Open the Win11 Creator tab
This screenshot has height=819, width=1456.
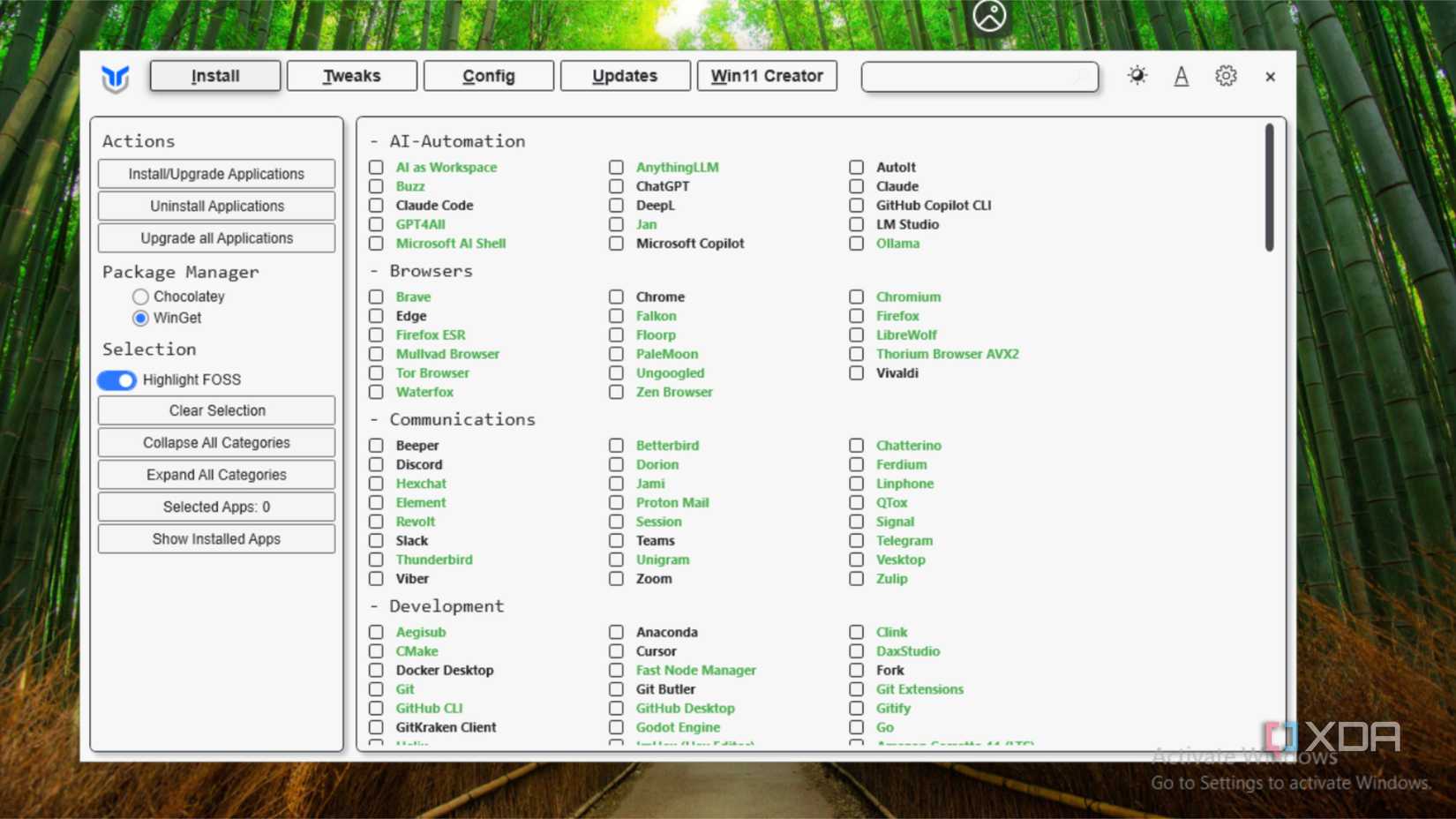[x=766, y=76]
